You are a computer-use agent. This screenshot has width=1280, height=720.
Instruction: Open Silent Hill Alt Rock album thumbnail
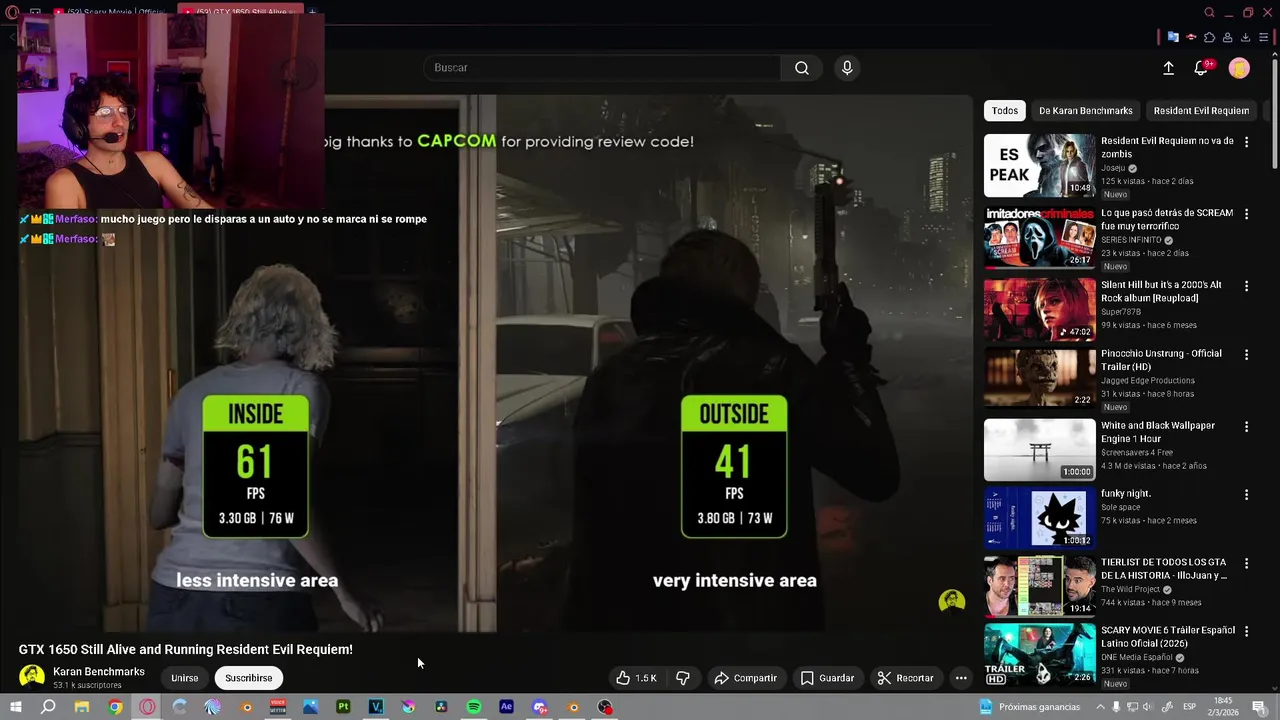pyautogui.click(x=1040, y=309)
